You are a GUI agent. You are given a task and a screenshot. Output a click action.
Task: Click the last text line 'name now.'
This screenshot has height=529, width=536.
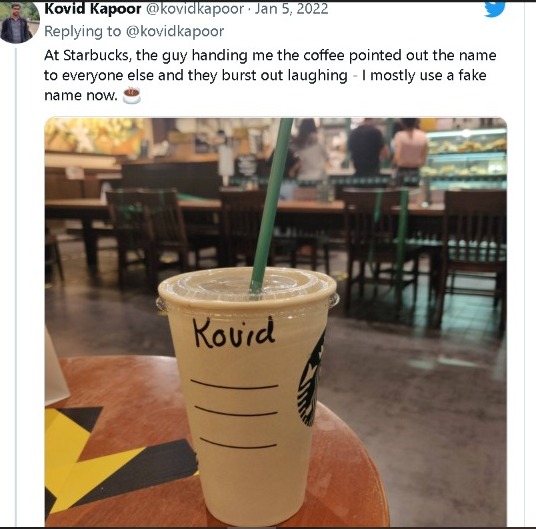pos(81,95)
